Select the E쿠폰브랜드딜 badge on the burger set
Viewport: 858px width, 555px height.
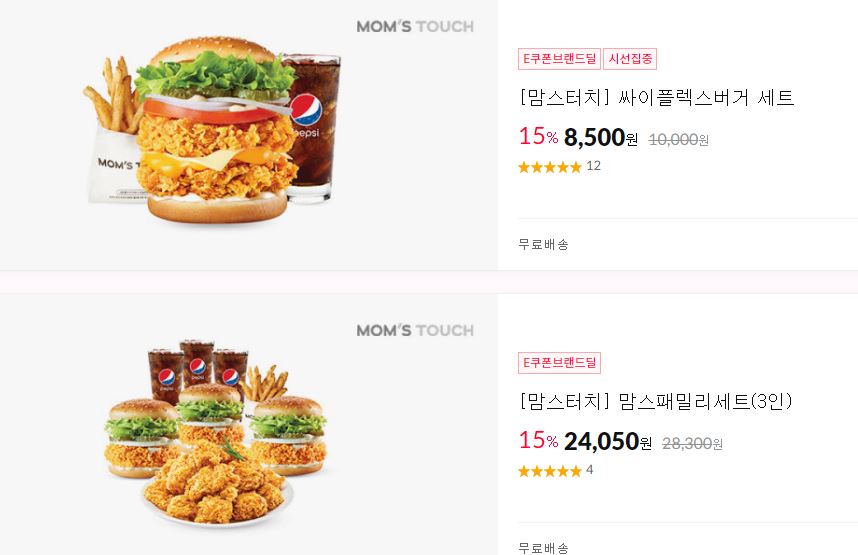(559, 59)
